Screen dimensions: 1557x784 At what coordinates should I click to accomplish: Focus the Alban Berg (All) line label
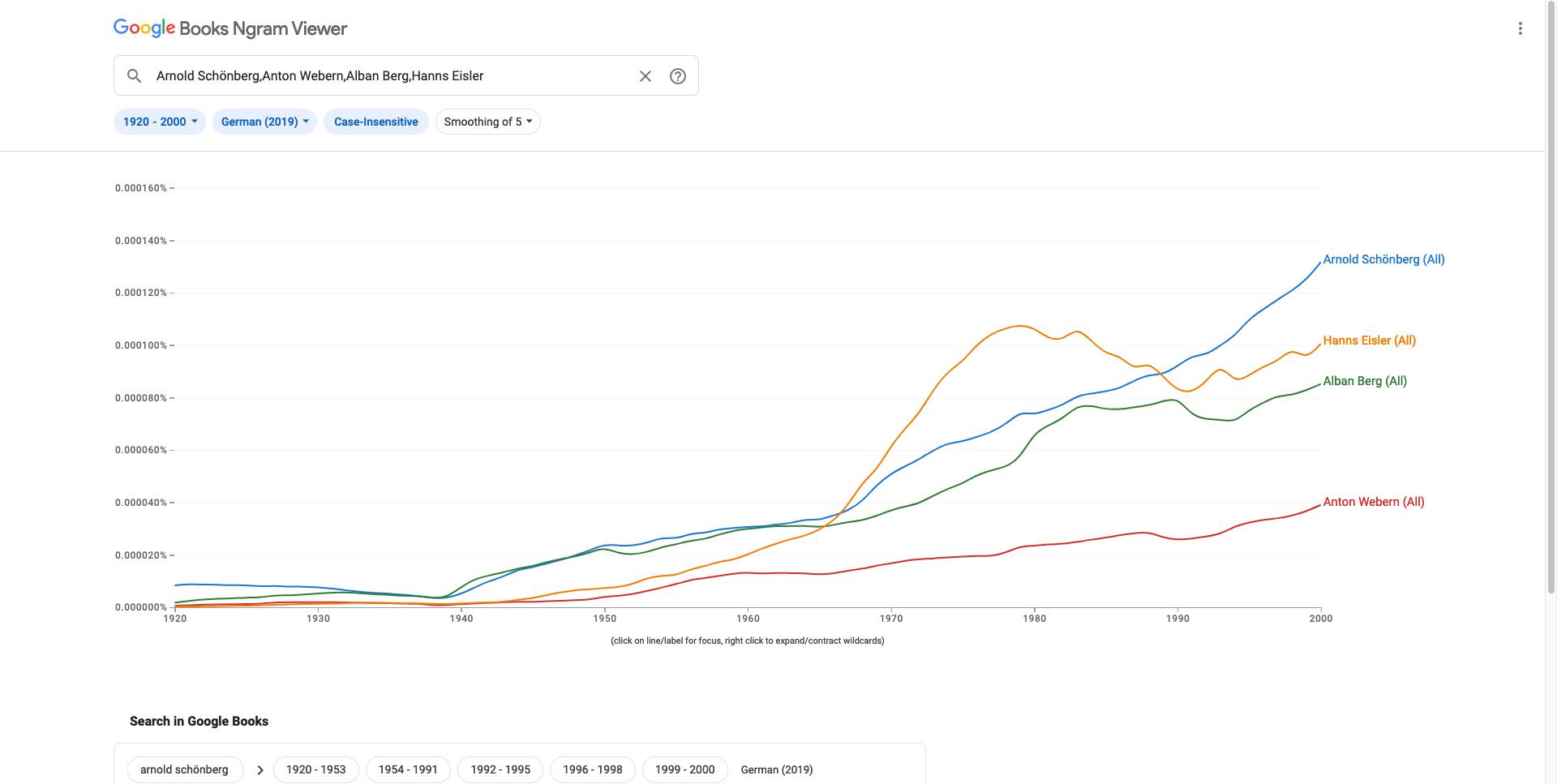click(1365, 381)
